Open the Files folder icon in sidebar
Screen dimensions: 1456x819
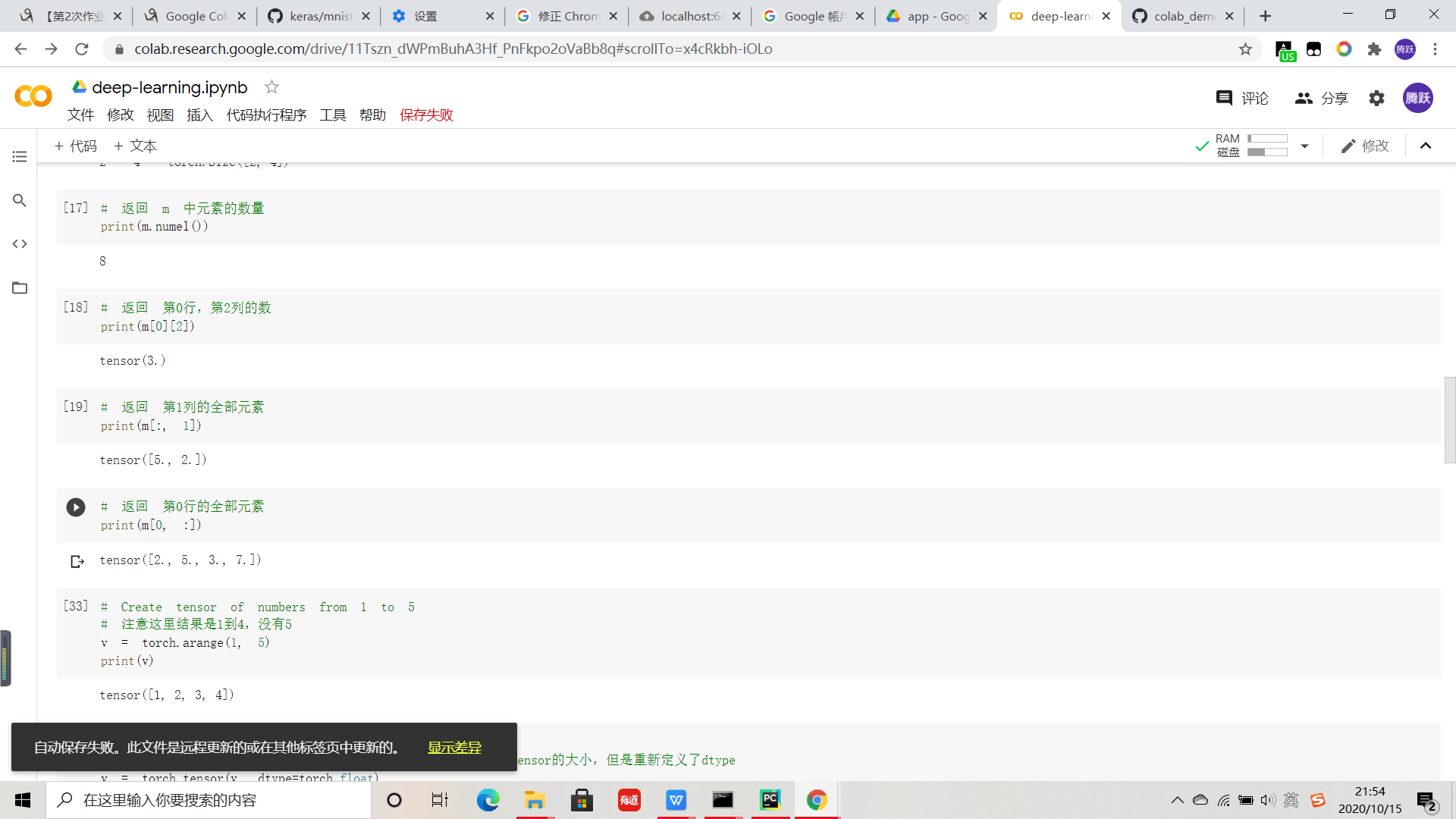20,287
